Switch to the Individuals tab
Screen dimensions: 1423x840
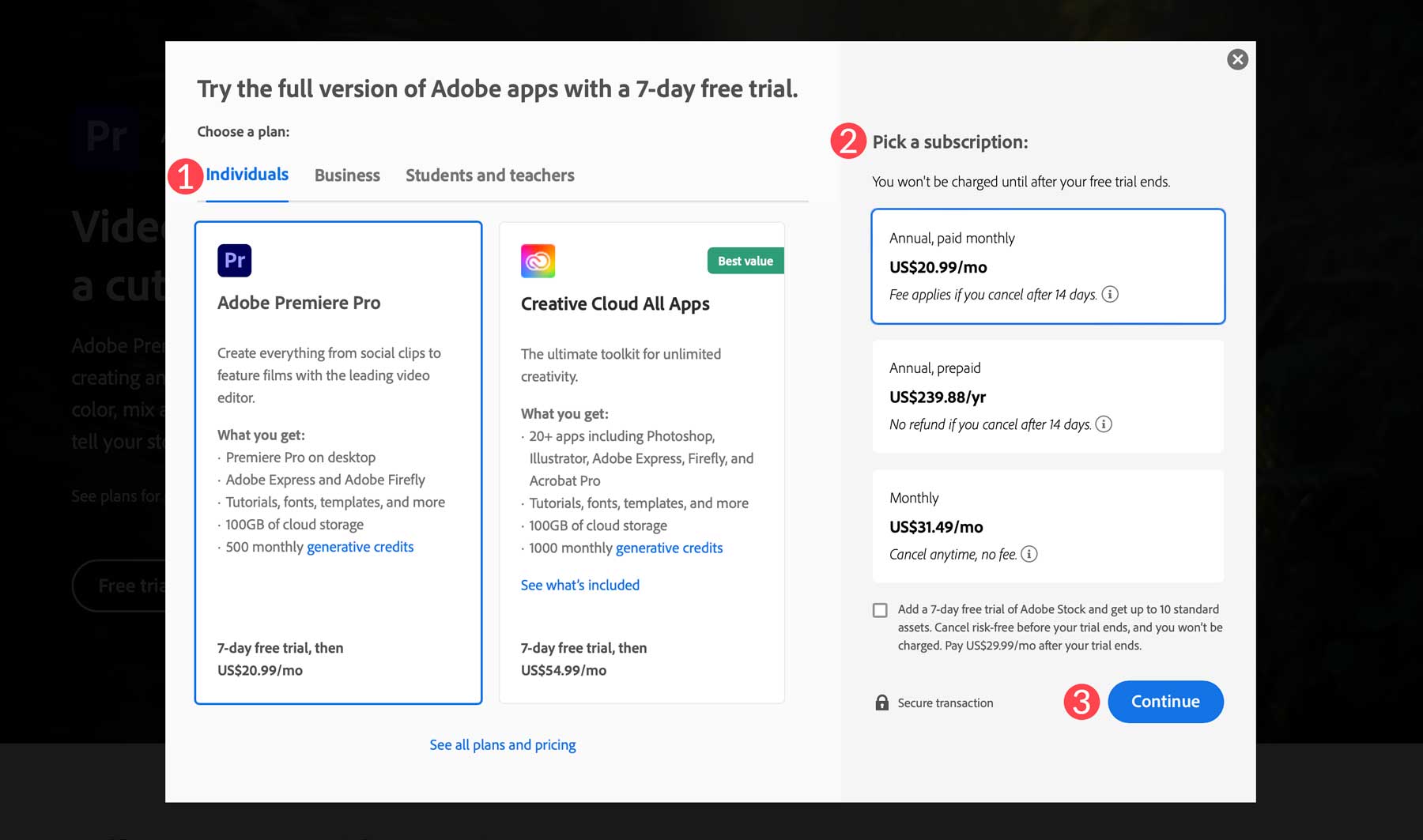click(247, 175)
